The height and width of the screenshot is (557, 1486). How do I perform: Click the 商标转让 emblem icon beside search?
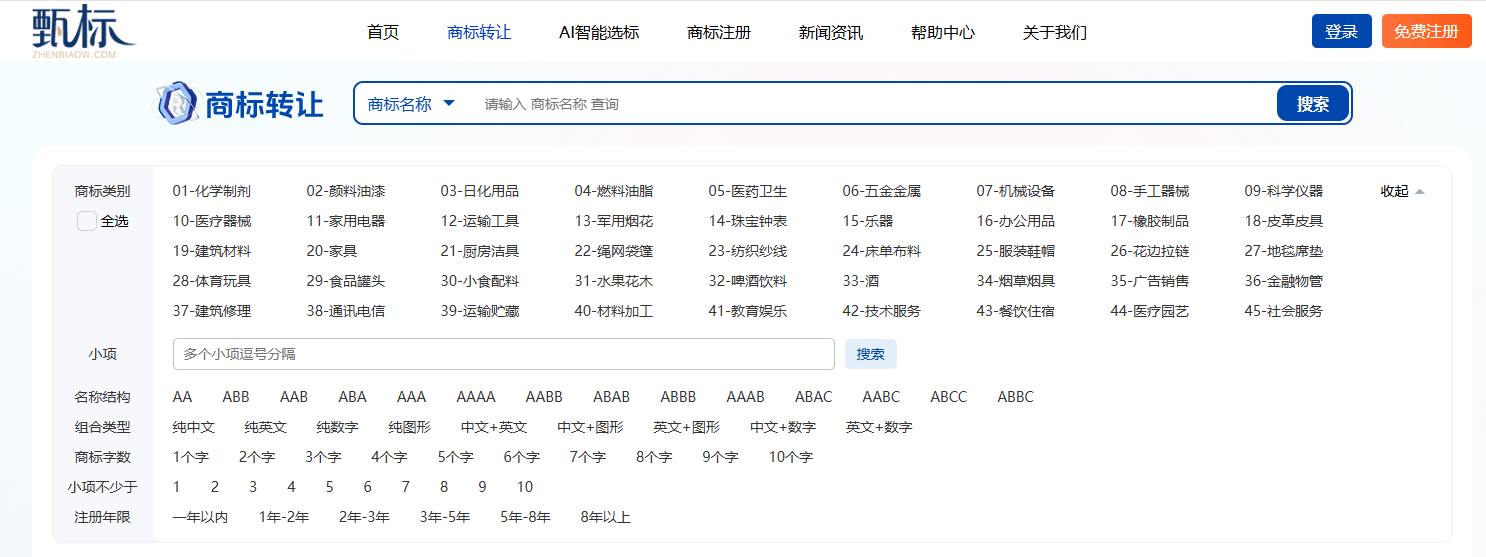point(177,103)
